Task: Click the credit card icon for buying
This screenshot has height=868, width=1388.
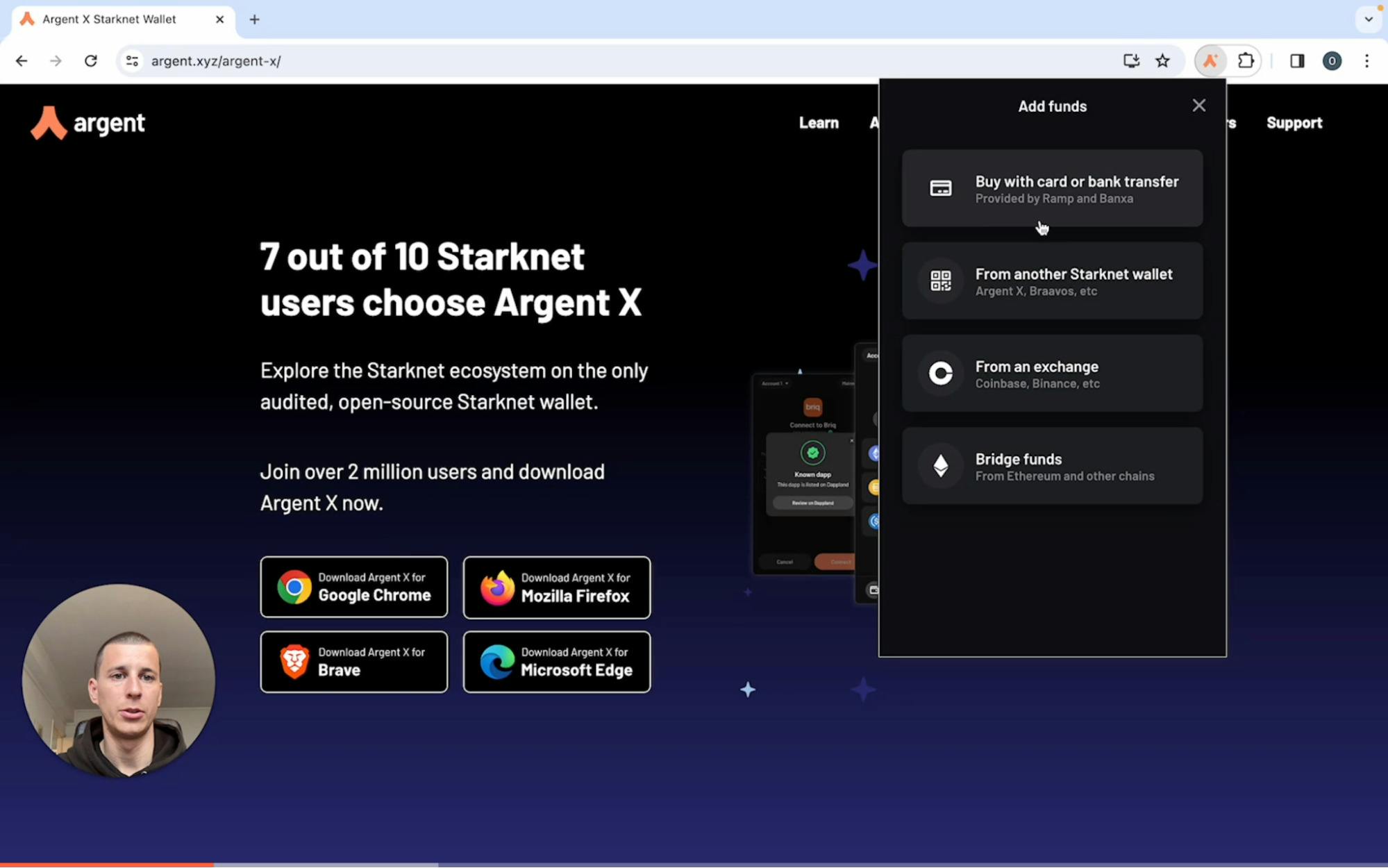Action: point(941,188)
